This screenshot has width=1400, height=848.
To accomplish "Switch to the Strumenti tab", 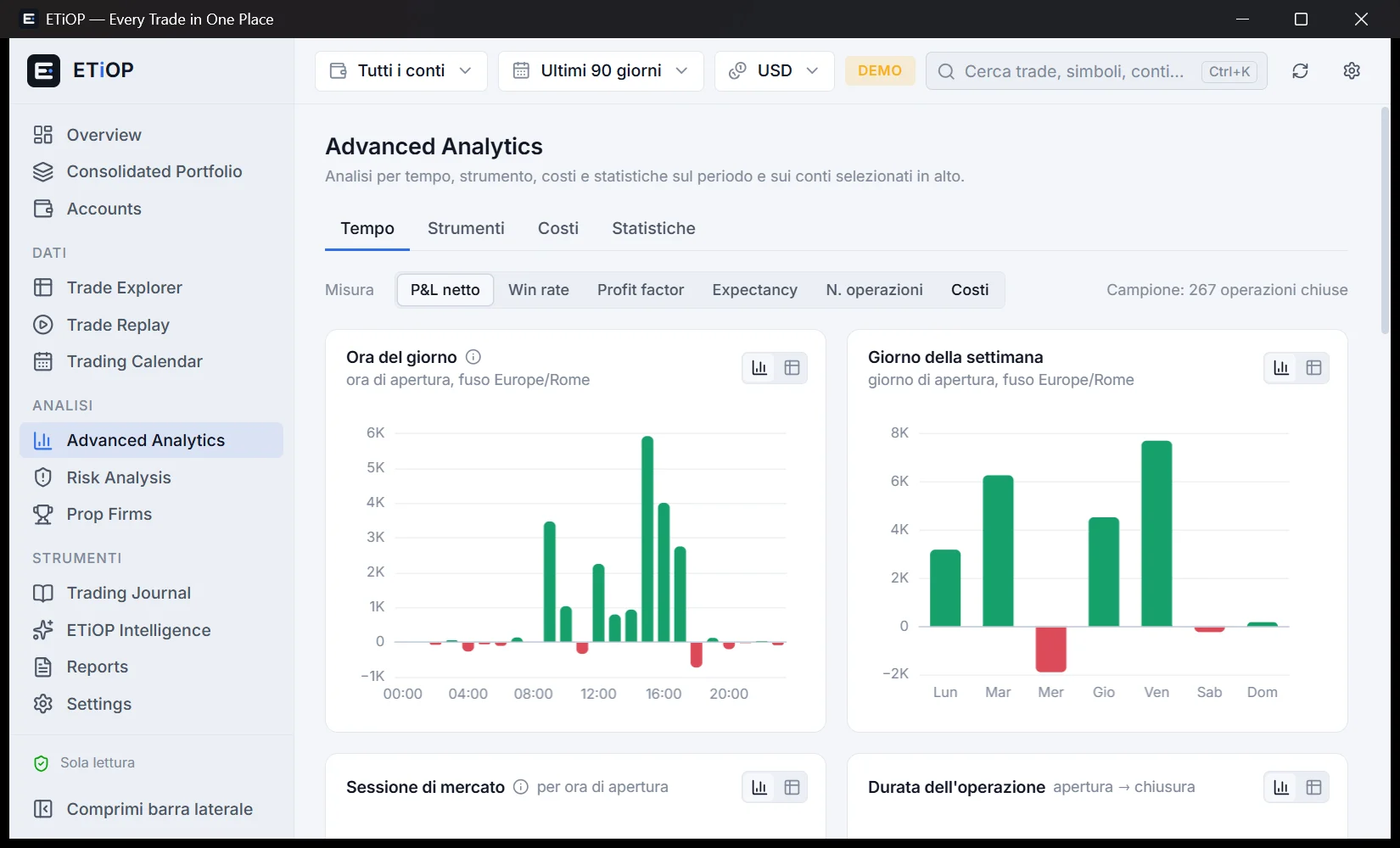I will coord(466,228).
